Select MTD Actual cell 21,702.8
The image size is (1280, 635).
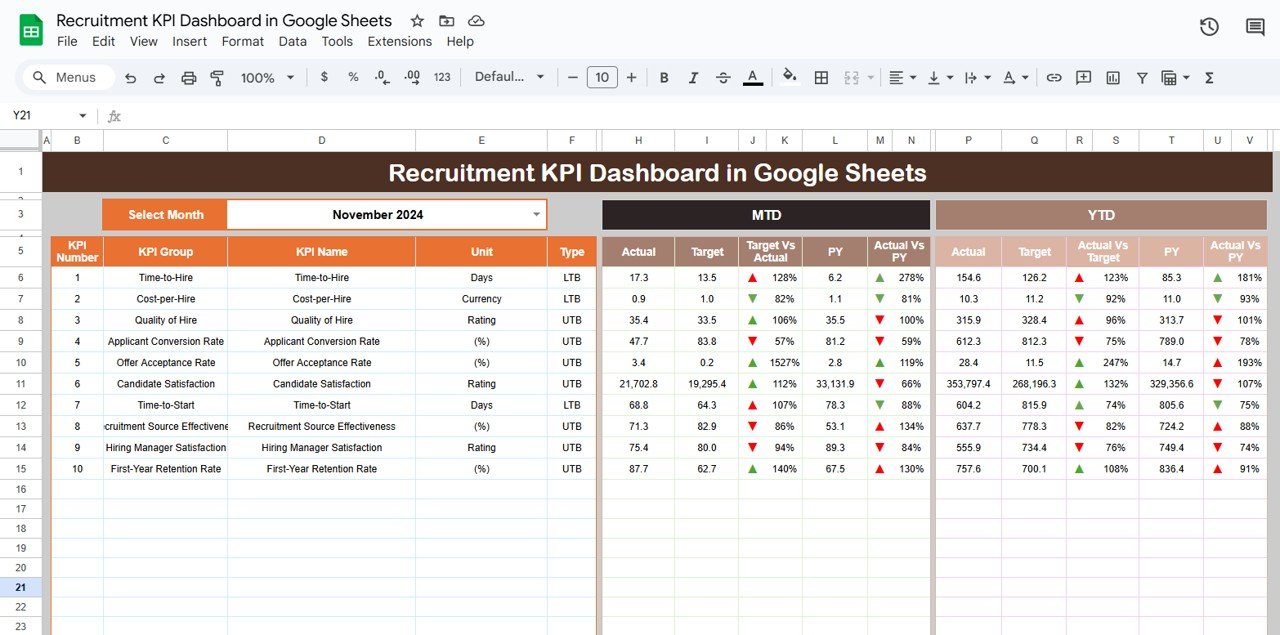click(x=638, y=384)
